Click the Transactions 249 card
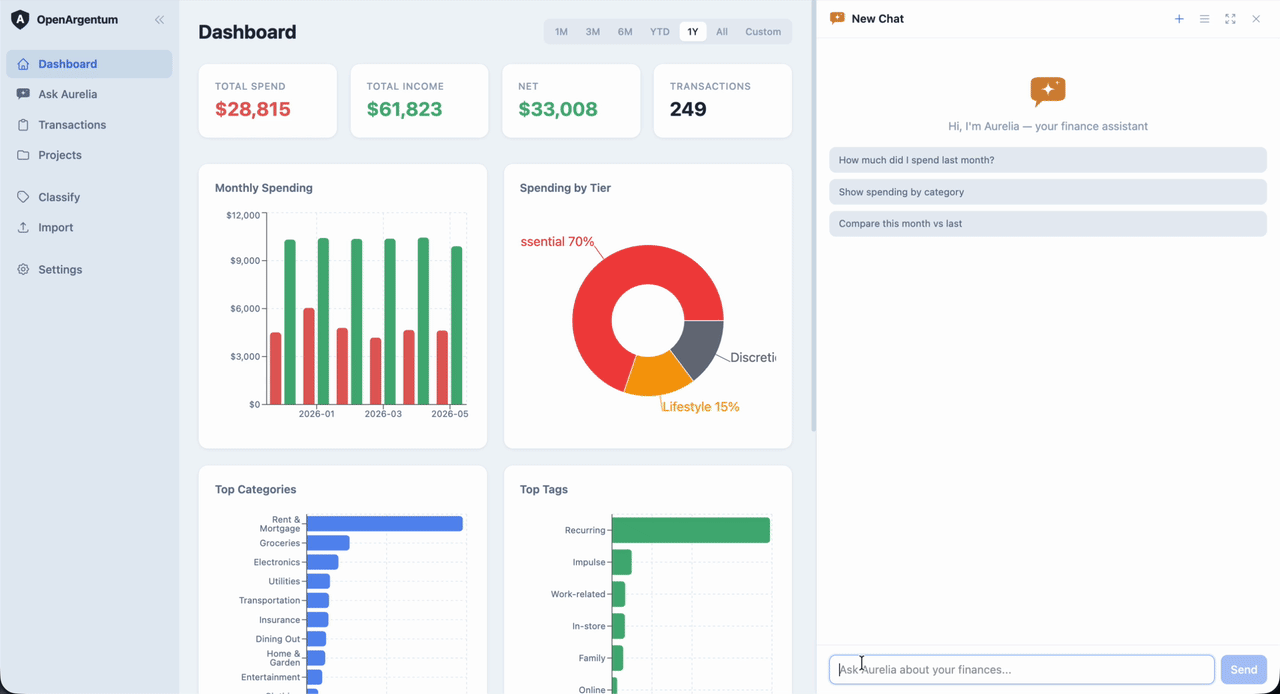The height and width of the screenshot is (694, 1280). point(723,101)
